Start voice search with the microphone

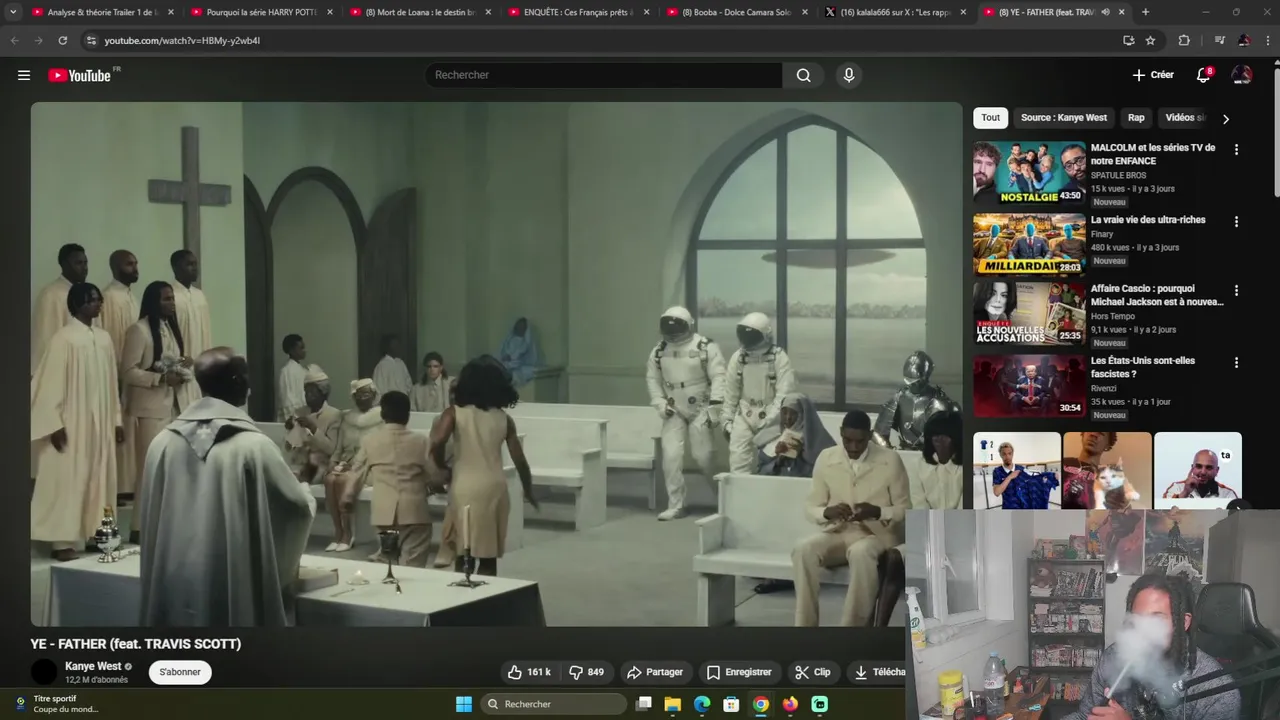[x=849, y=75]
